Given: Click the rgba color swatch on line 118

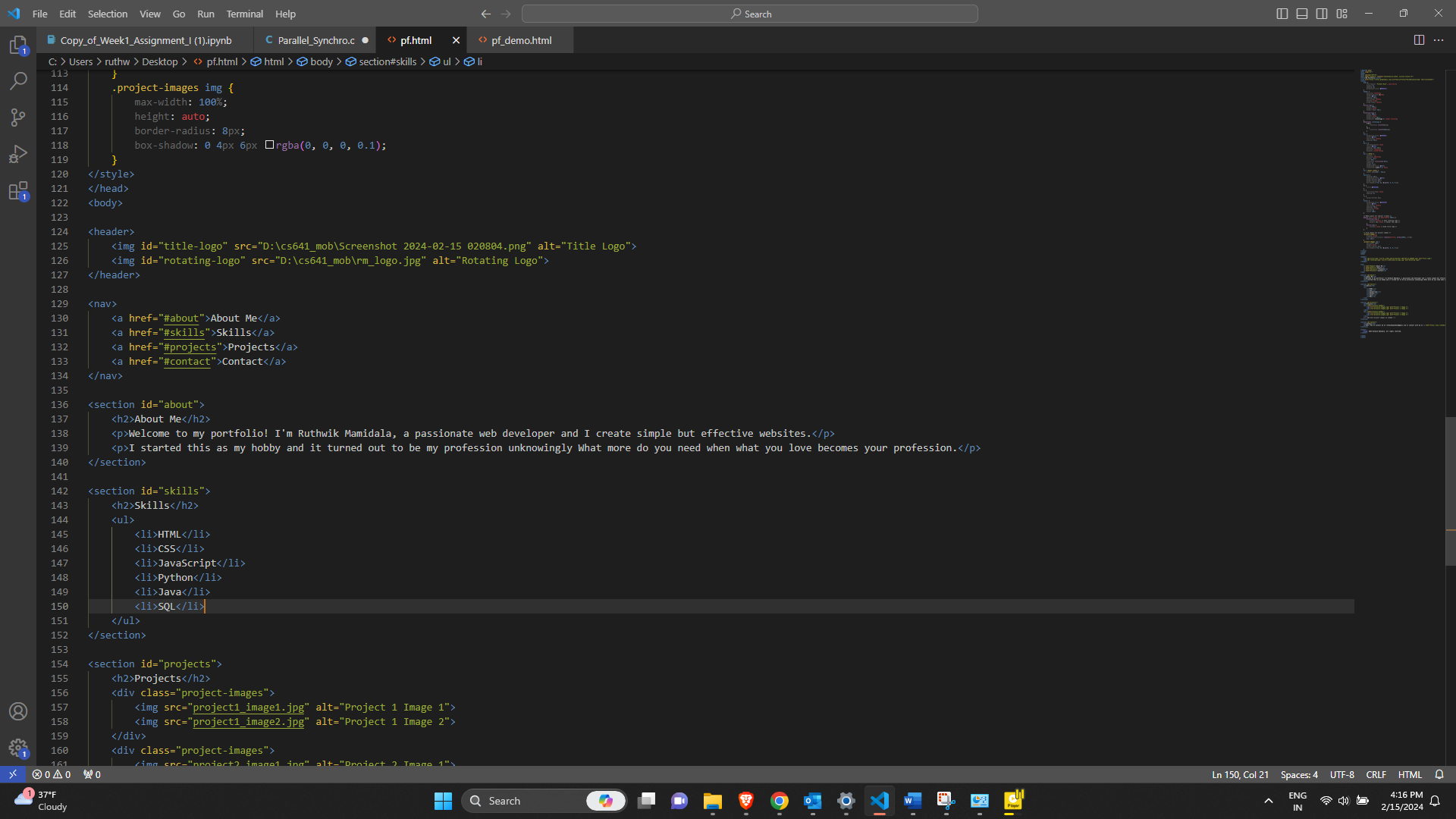Looking at the screenshot, I should click(269, 145).
